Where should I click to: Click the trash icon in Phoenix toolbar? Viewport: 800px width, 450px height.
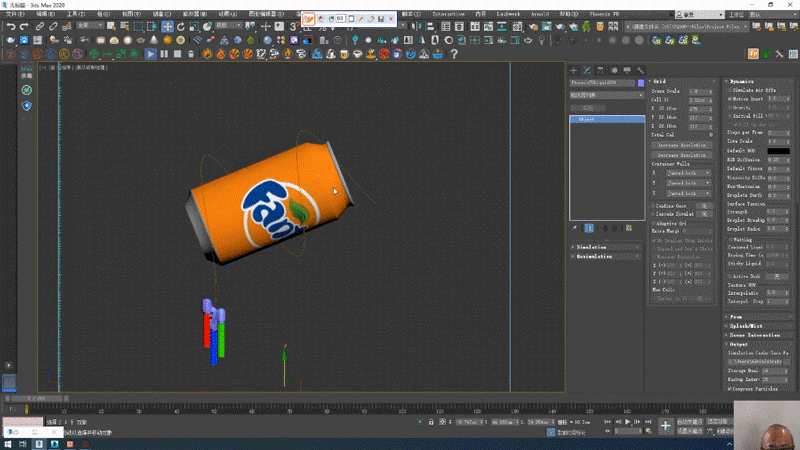click(x=191, y=54)
